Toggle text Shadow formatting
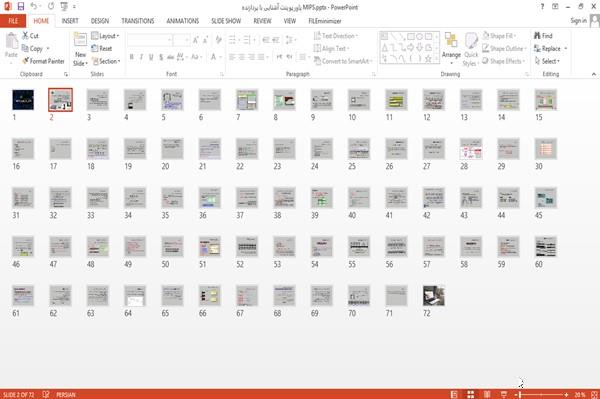 click(x=161, y=57)
